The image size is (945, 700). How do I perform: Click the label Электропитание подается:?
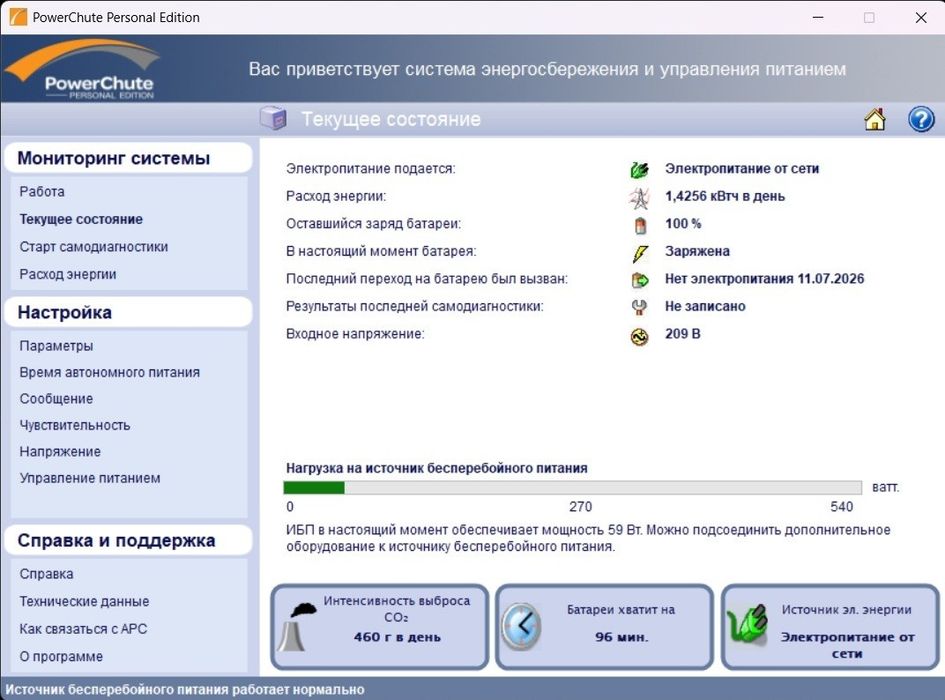pyautogui.click(x=371, y=169)
